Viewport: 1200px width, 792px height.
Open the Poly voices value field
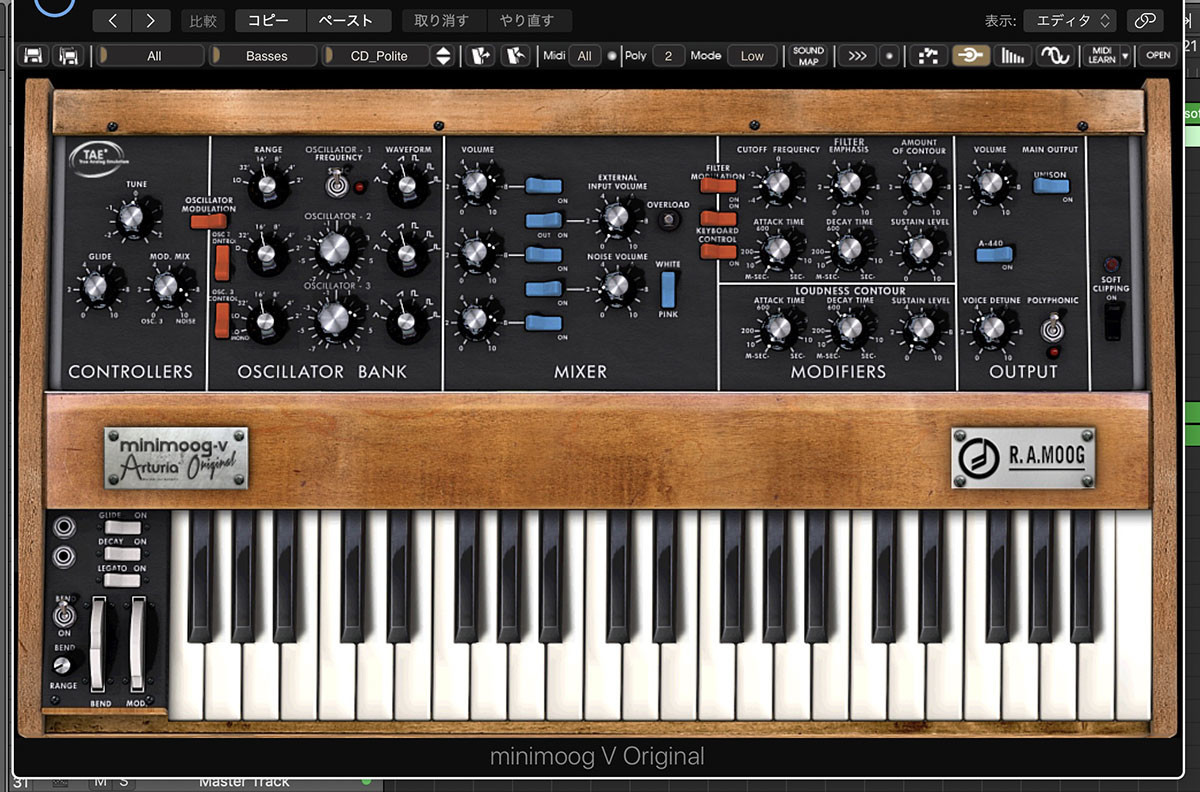pyautogui.click(x=668, y=56)
